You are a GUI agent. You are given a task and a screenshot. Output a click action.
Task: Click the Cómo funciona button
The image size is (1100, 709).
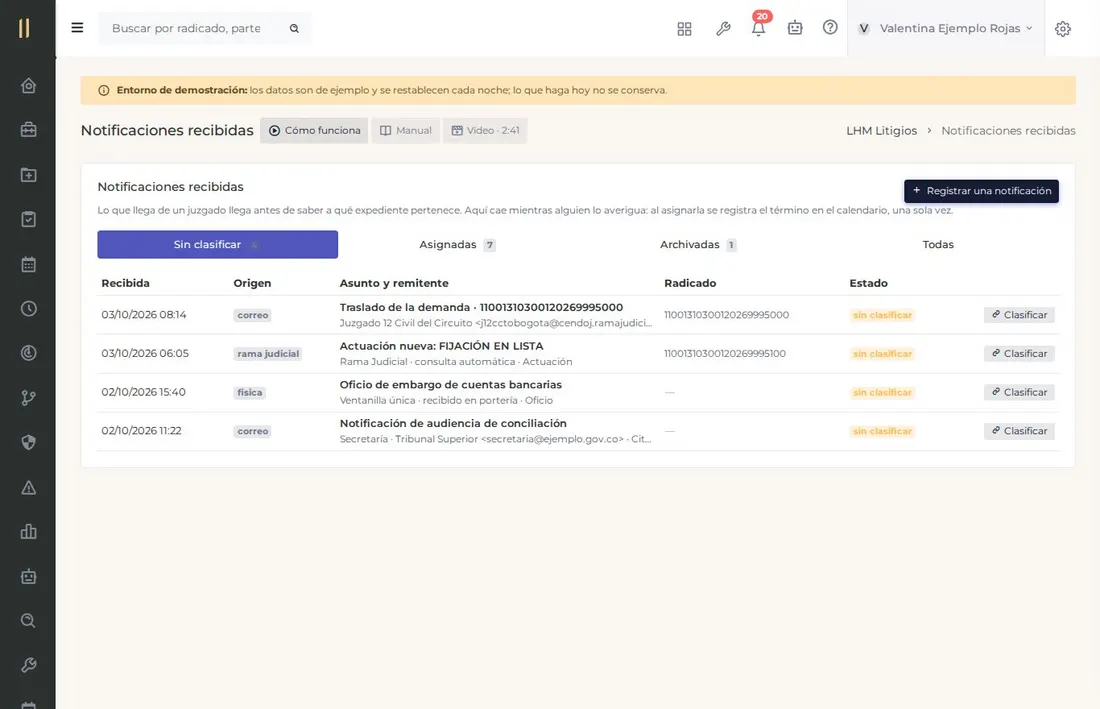tap(314, 130)
